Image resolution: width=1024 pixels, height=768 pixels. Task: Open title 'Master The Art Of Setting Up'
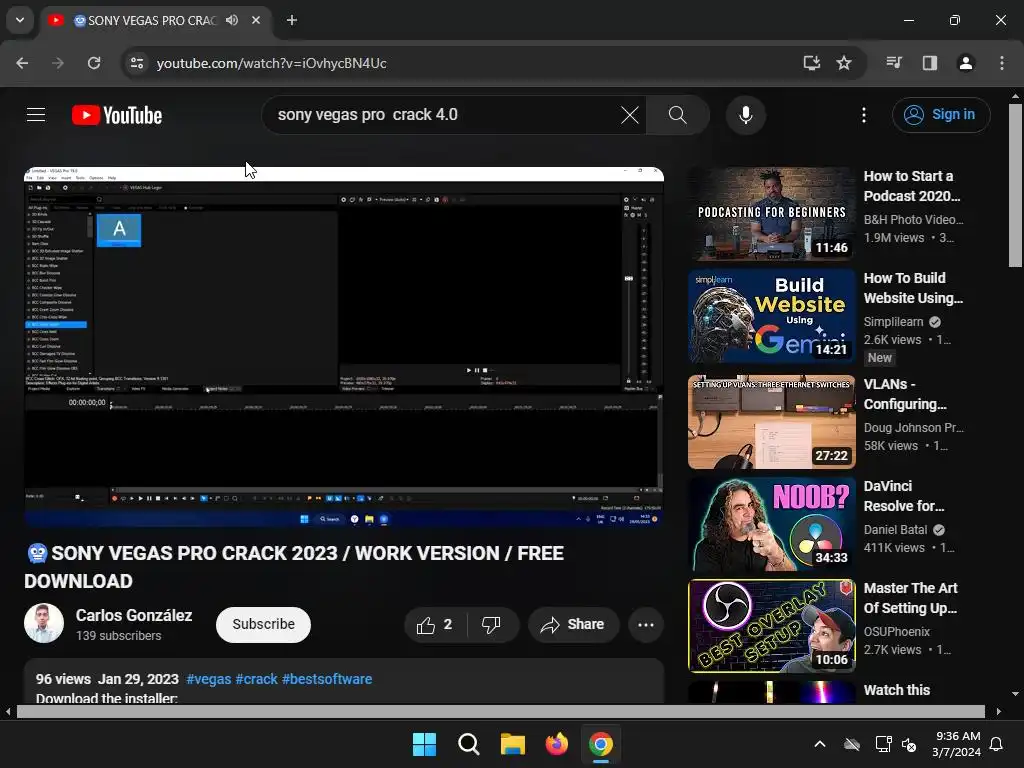910,598
